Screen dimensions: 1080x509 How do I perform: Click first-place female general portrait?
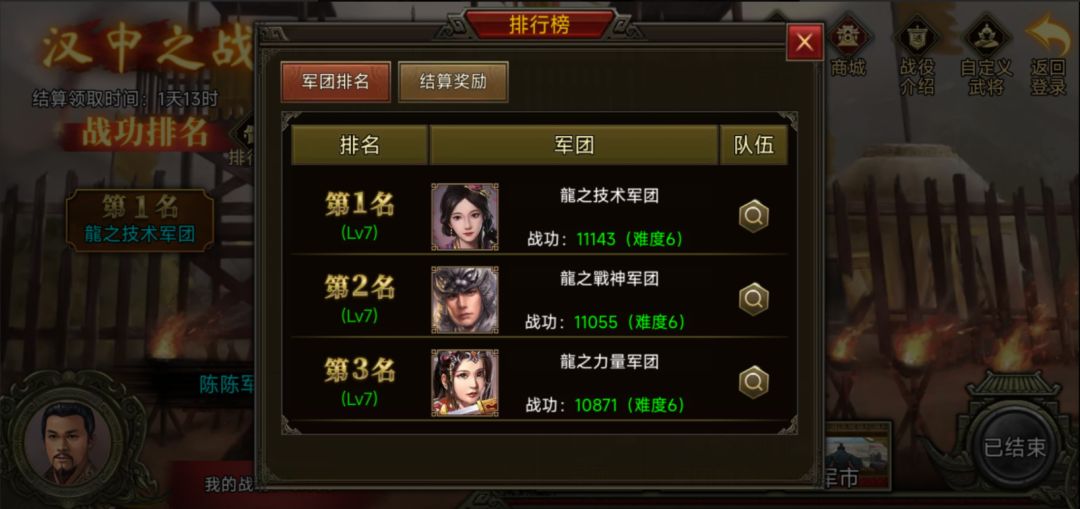tap(465, 217)
